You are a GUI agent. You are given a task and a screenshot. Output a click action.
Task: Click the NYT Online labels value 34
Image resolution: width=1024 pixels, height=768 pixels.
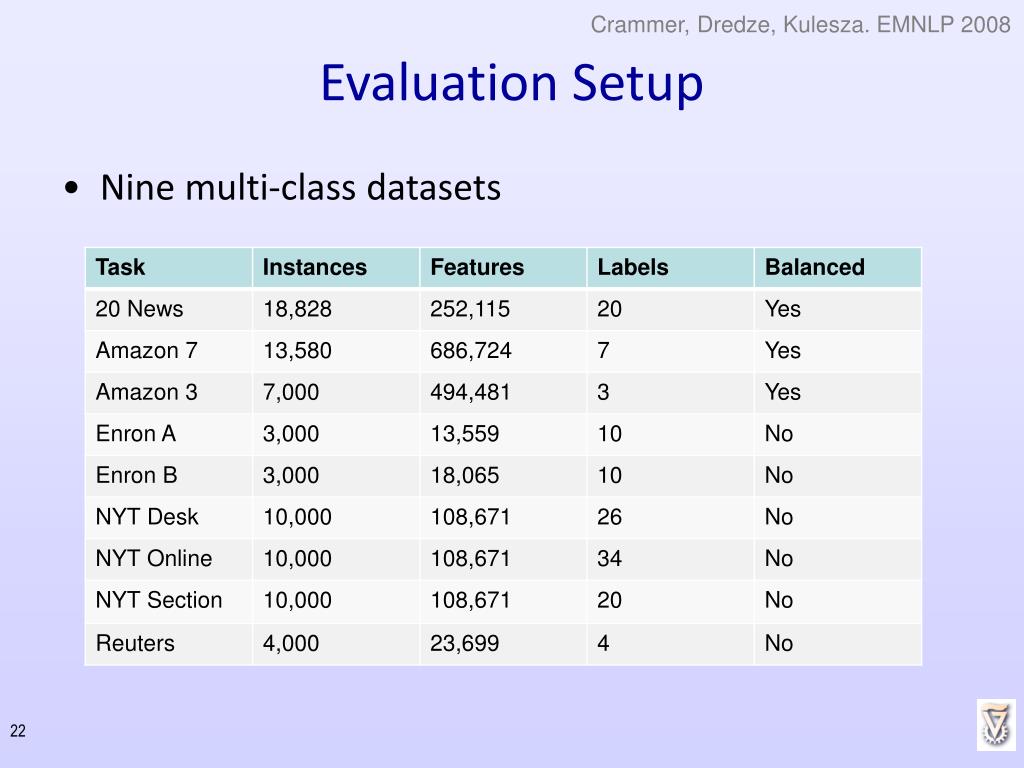coord(609,558)
